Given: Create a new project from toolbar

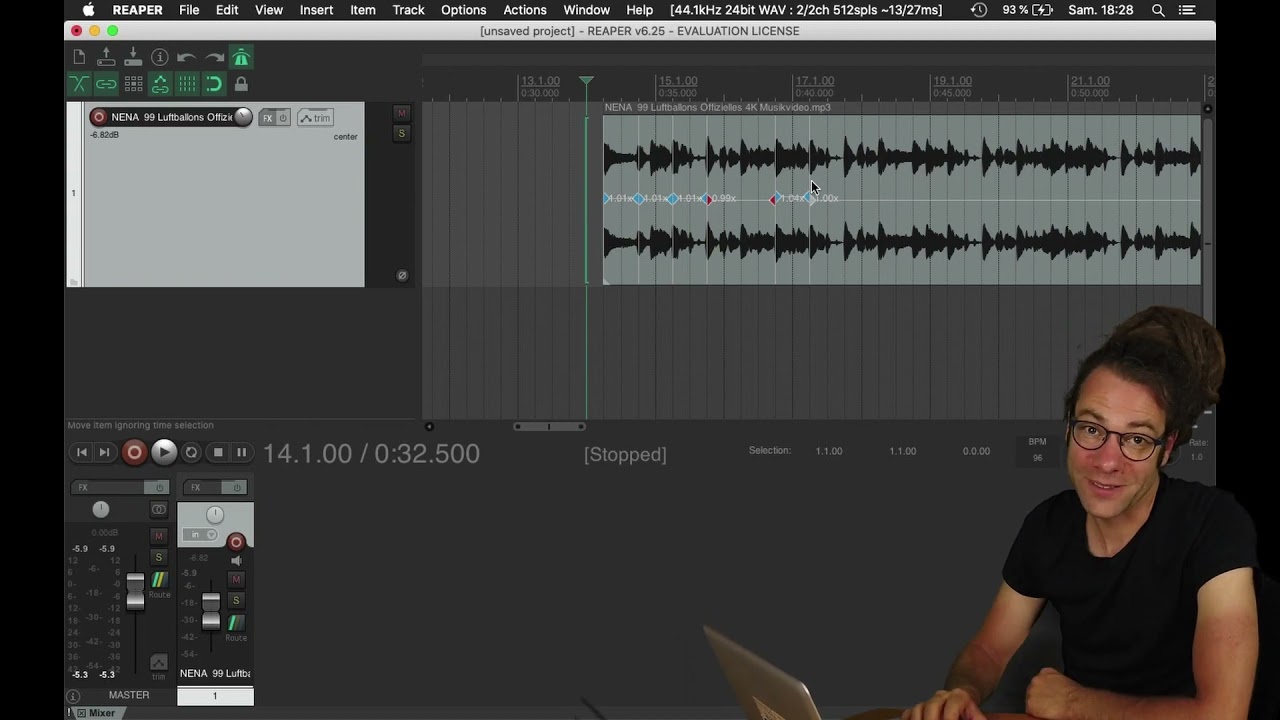Looking at the screenshot, I should (x=79, y=58).
